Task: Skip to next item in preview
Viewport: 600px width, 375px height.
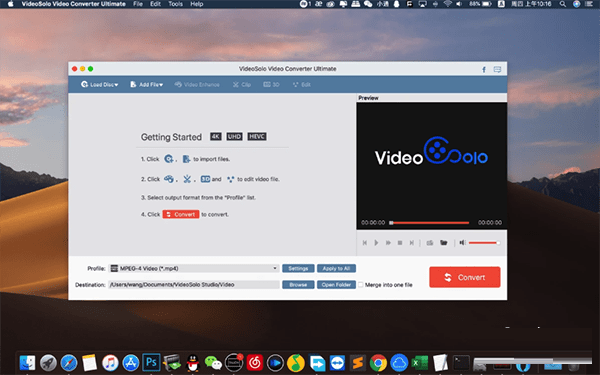Action: tap(411, 243)
